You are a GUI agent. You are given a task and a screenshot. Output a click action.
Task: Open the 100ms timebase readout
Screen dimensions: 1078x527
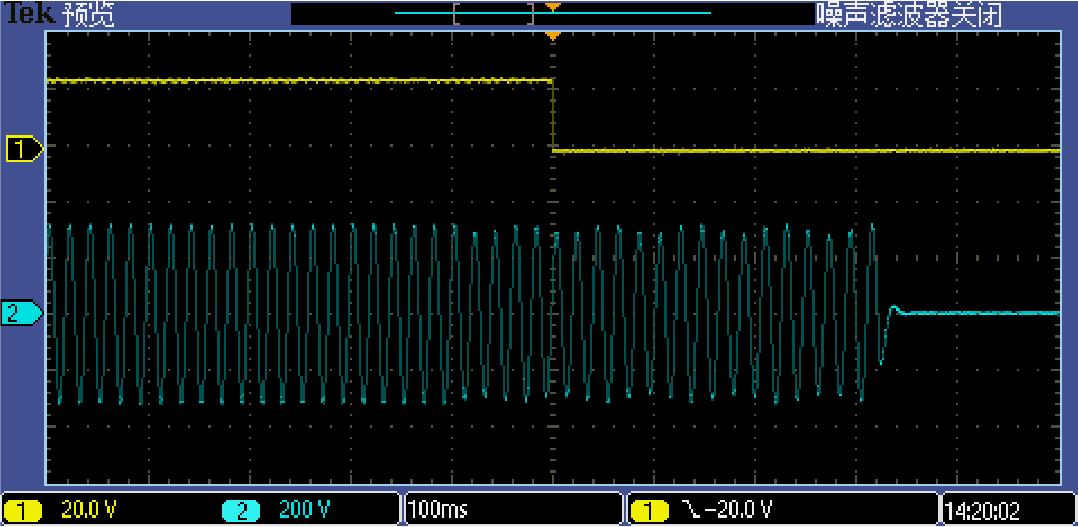[438, 511]
